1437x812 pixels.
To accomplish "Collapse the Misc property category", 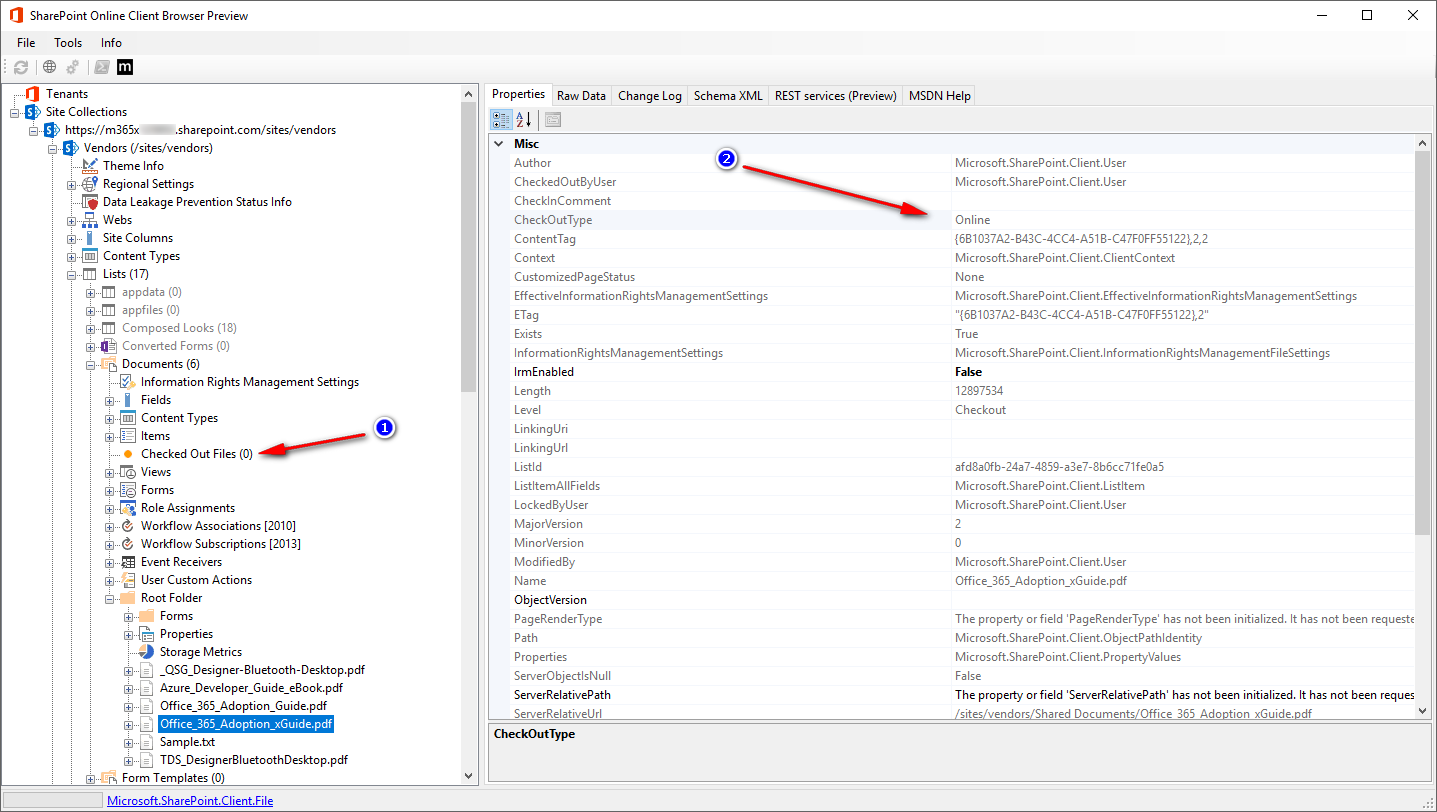I will tap(499, 144).
